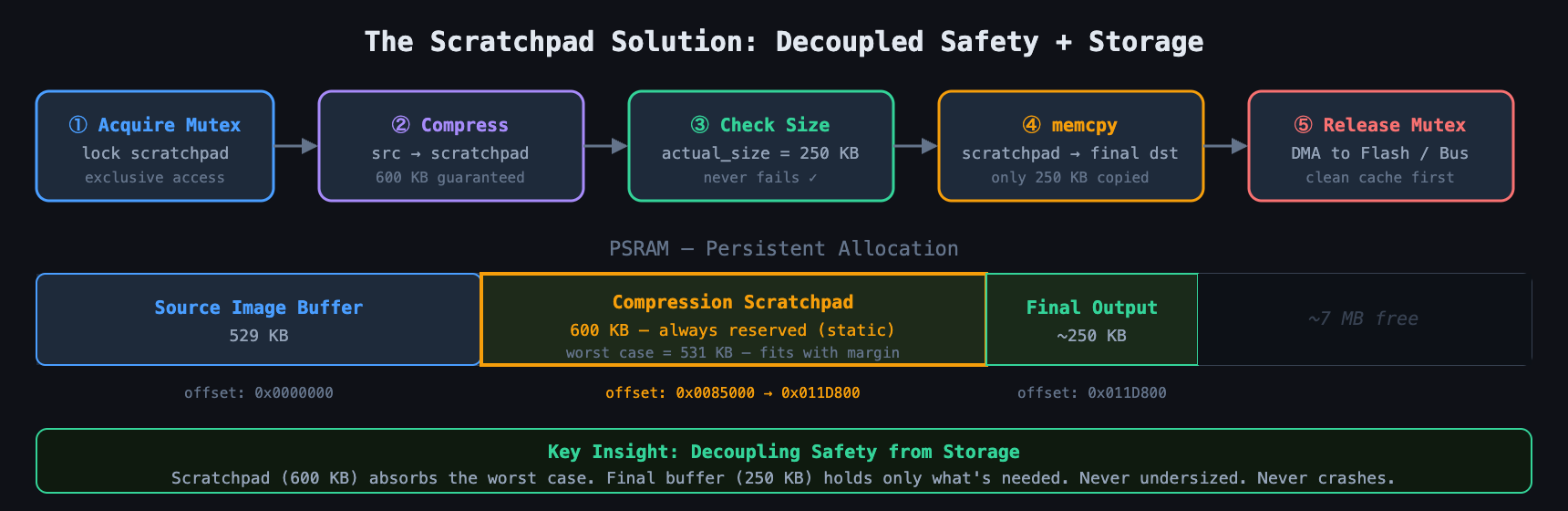Image resolution: width=1568 pixels, height=511 pixels.
Task: Click the gray "offset: 0x011D800" label
Action: (x=1092, y=393)
